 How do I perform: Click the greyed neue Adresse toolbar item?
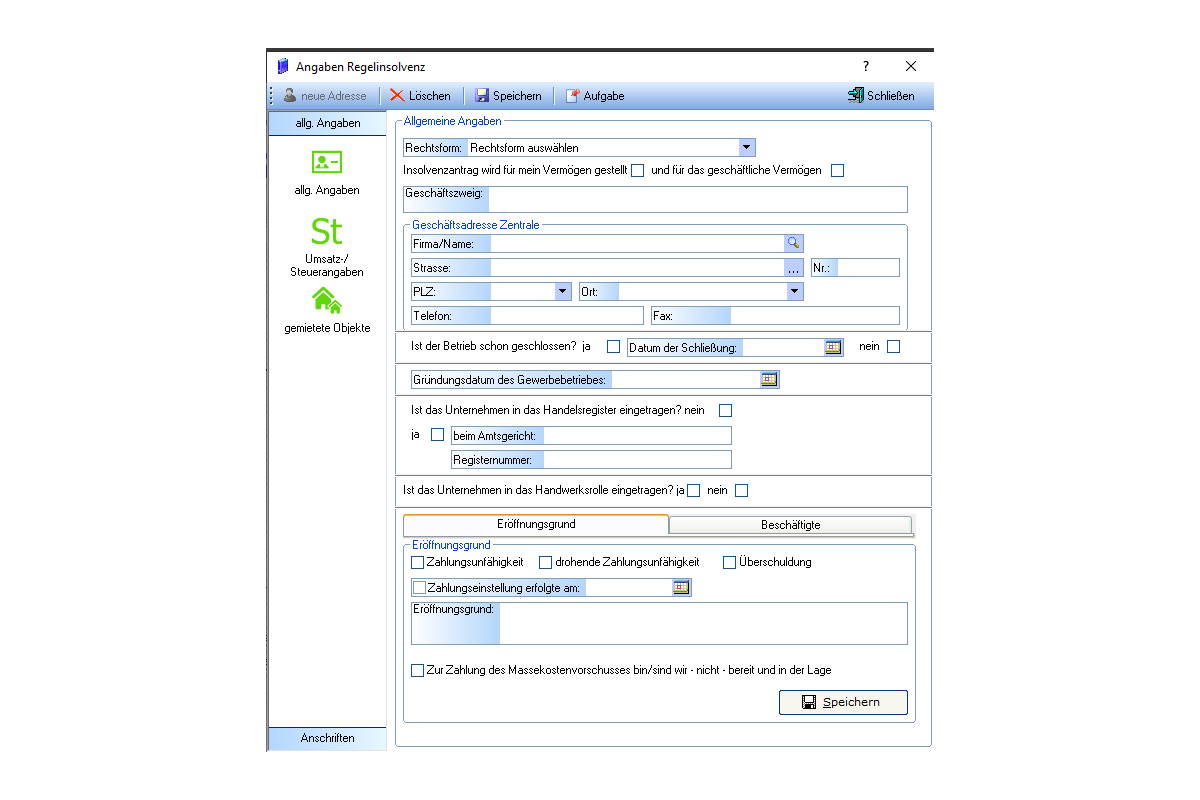(x=325, y=96)
